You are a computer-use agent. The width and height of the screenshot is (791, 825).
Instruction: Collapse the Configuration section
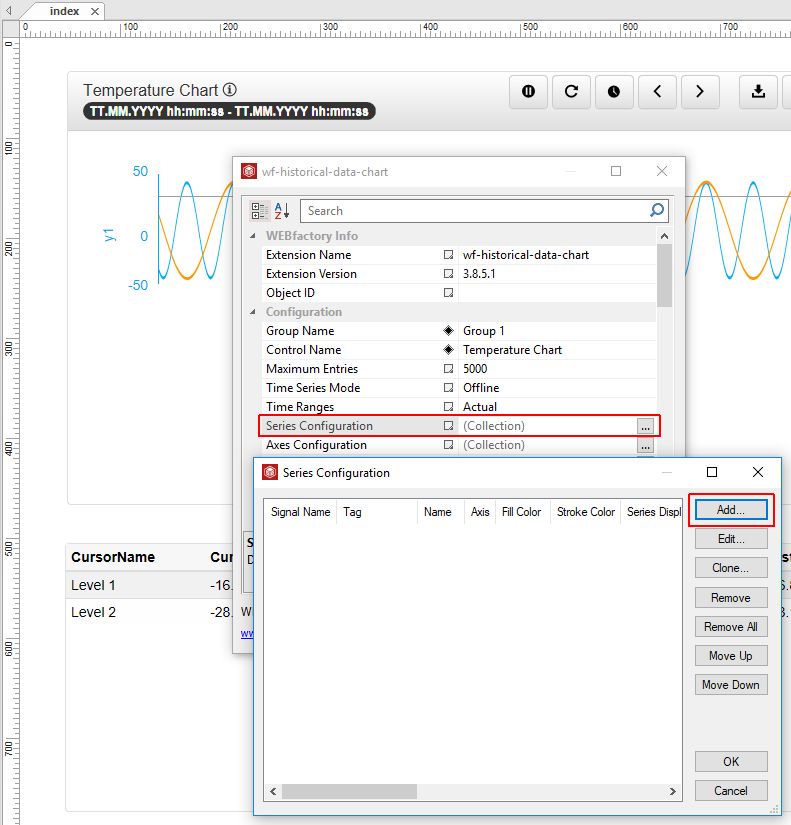point(253,311)
